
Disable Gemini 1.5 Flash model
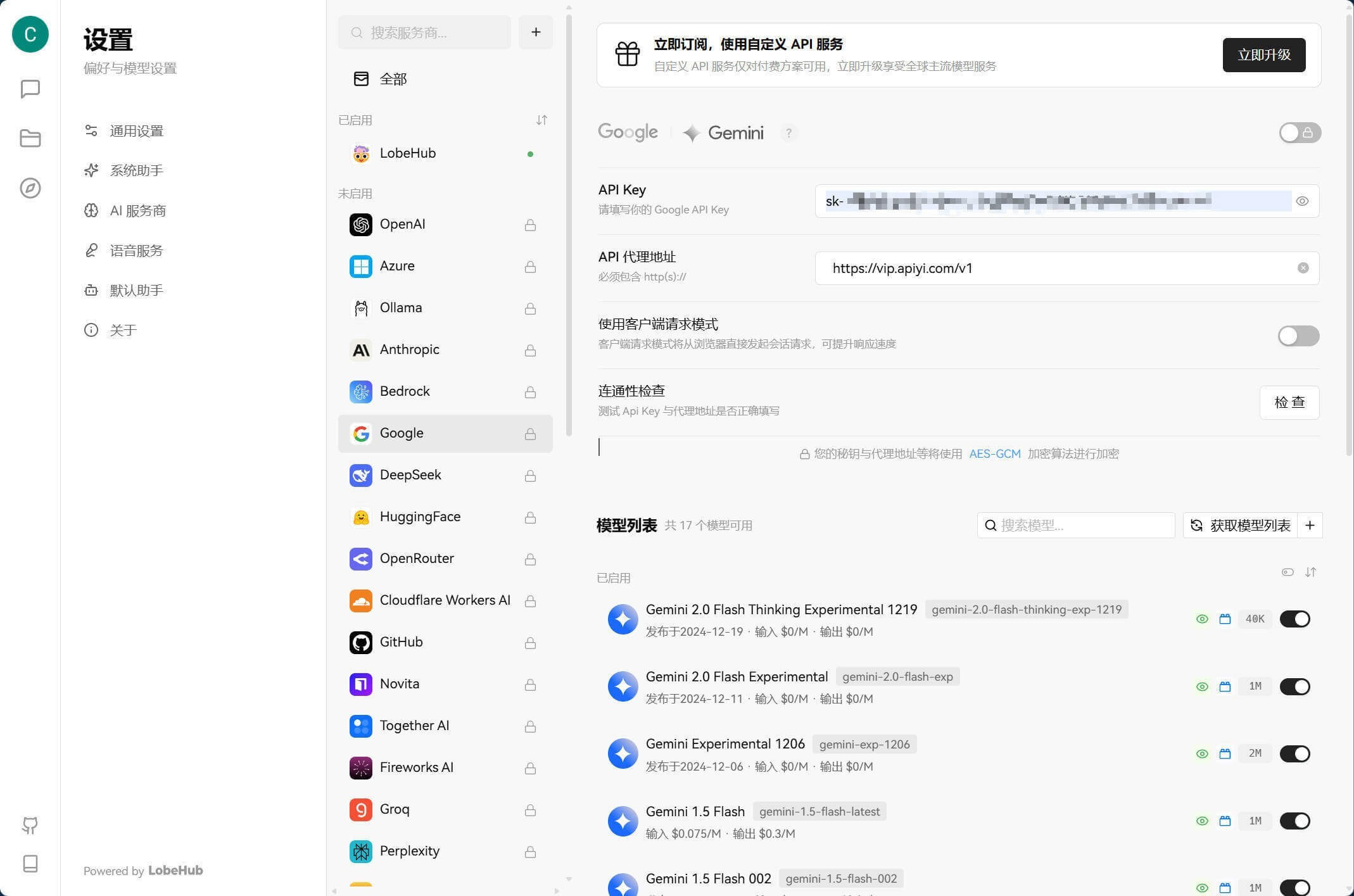pos(1294,821)
